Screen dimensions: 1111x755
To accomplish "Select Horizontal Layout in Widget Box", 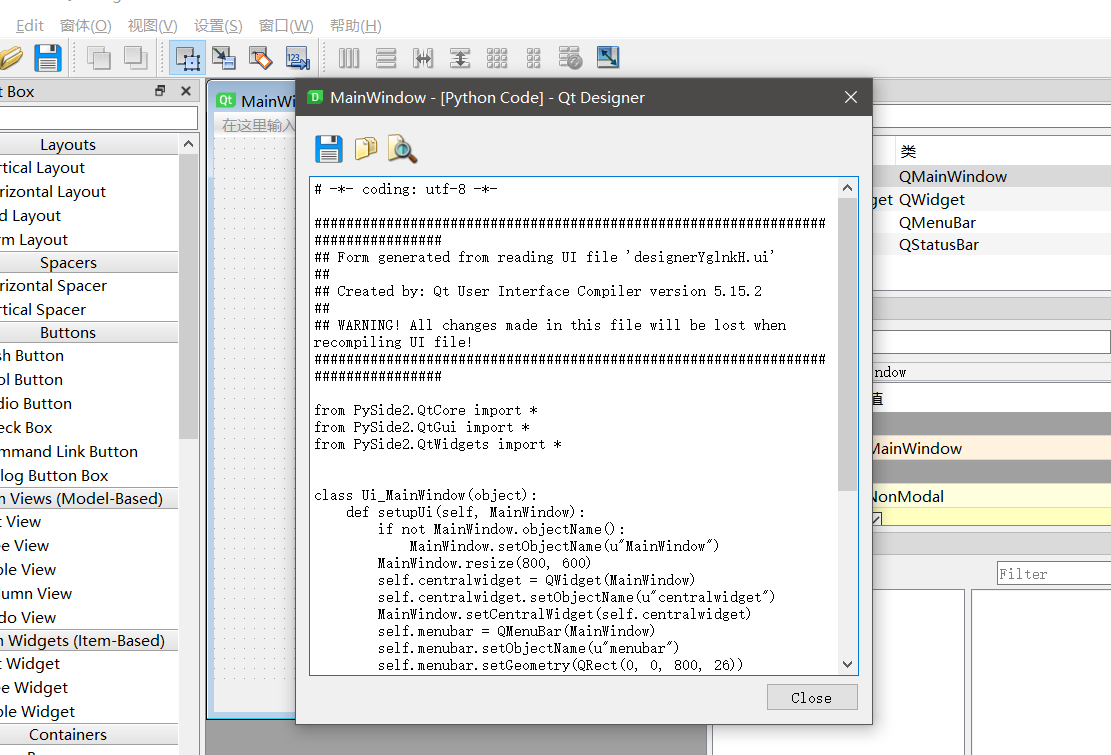I will tap(89, 192).
